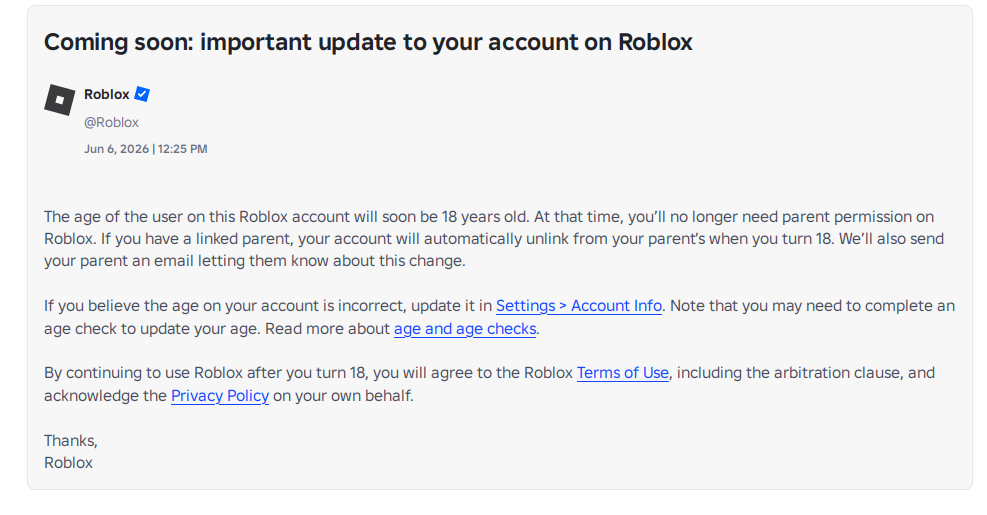The image size is (987, 515).
Task: Open the Terms of Use link
Action: coord(623,373)
